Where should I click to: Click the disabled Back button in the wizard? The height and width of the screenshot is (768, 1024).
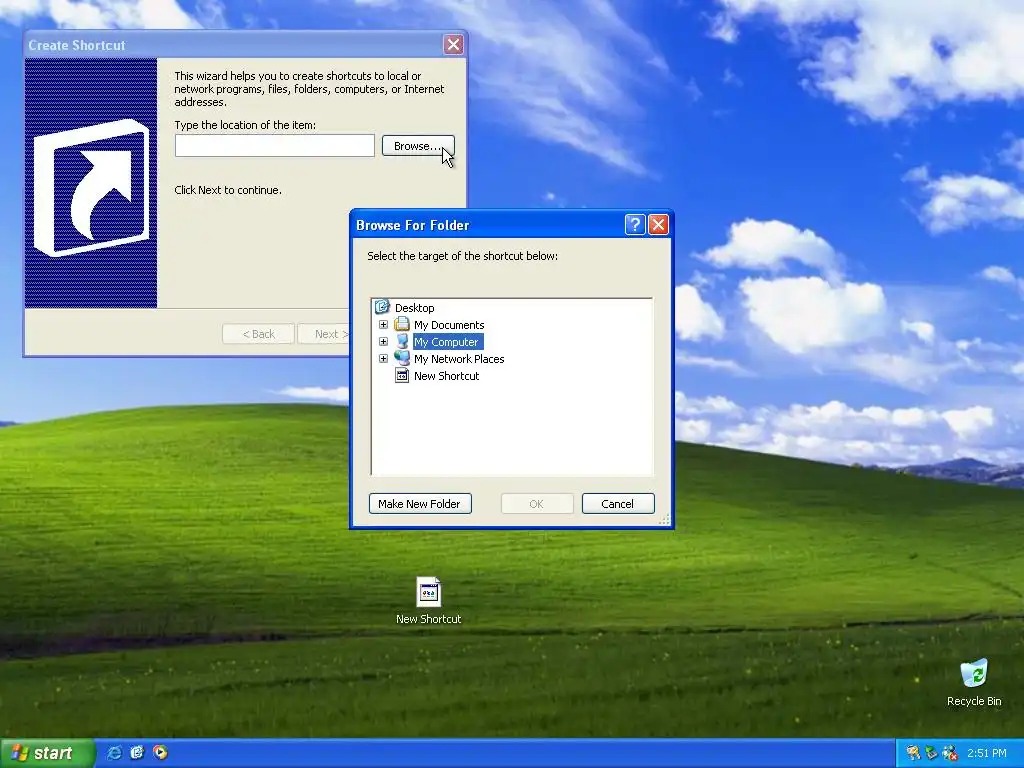pyautogui.click(x=259, y=334)
